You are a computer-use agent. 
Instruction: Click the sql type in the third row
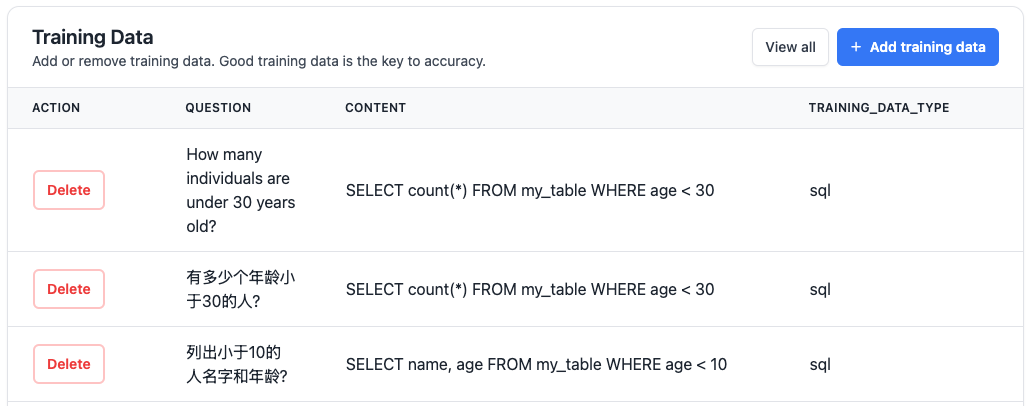820,365
